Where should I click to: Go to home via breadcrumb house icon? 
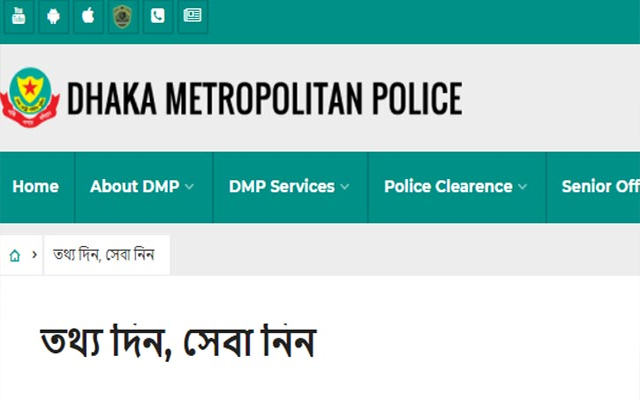(x=15, y=256)
